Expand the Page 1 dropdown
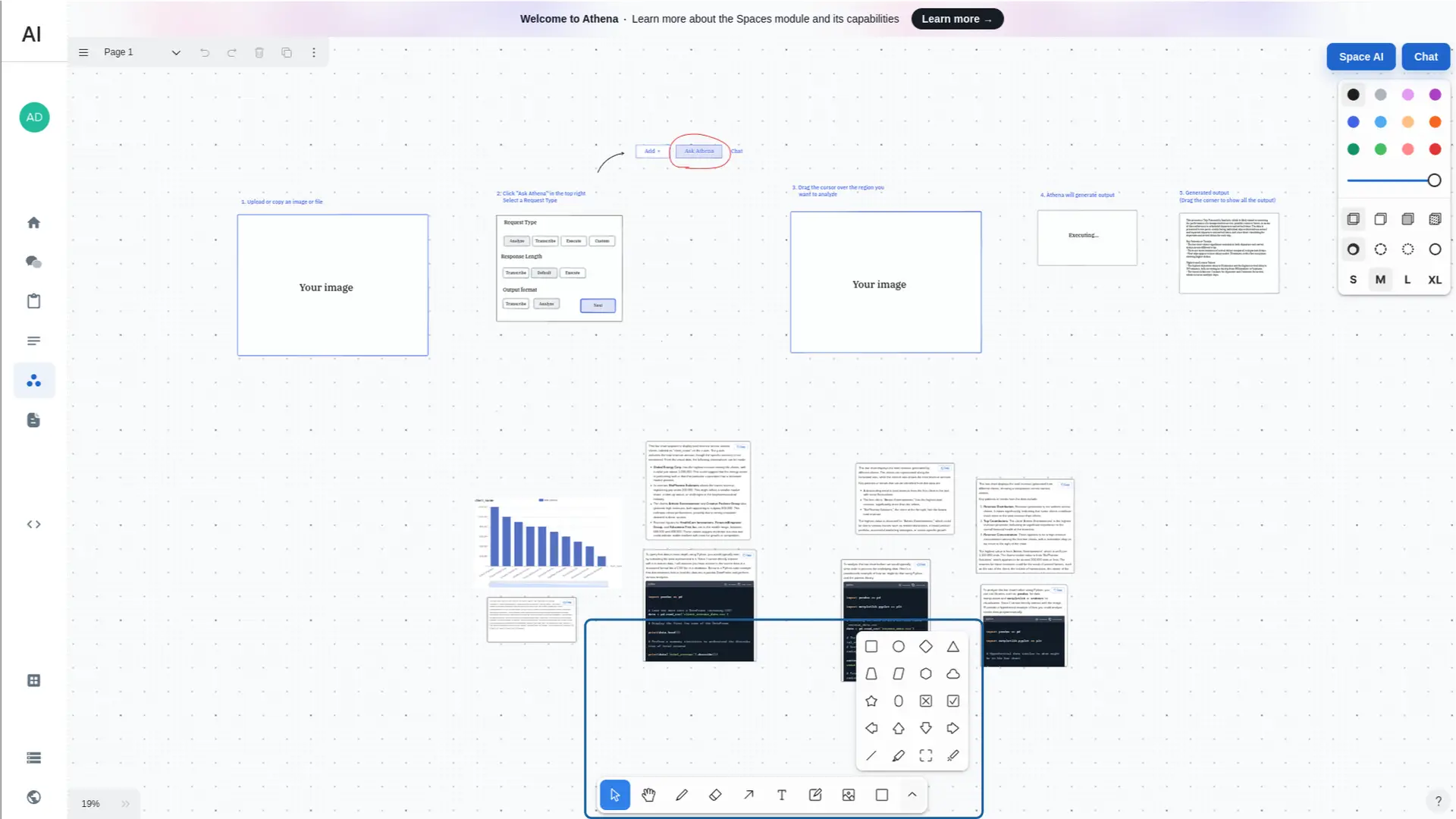This screenshot has width=1456, height=819. [x=176, y=52]
